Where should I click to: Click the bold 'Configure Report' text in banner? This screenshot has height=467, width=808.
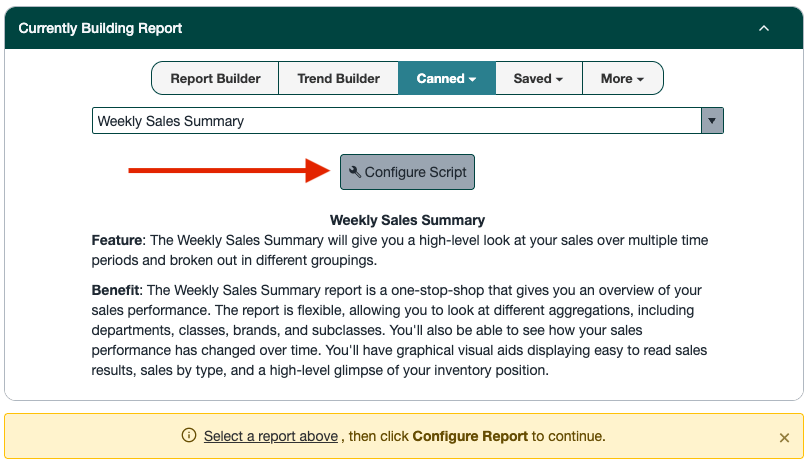(x=470, y=436)
